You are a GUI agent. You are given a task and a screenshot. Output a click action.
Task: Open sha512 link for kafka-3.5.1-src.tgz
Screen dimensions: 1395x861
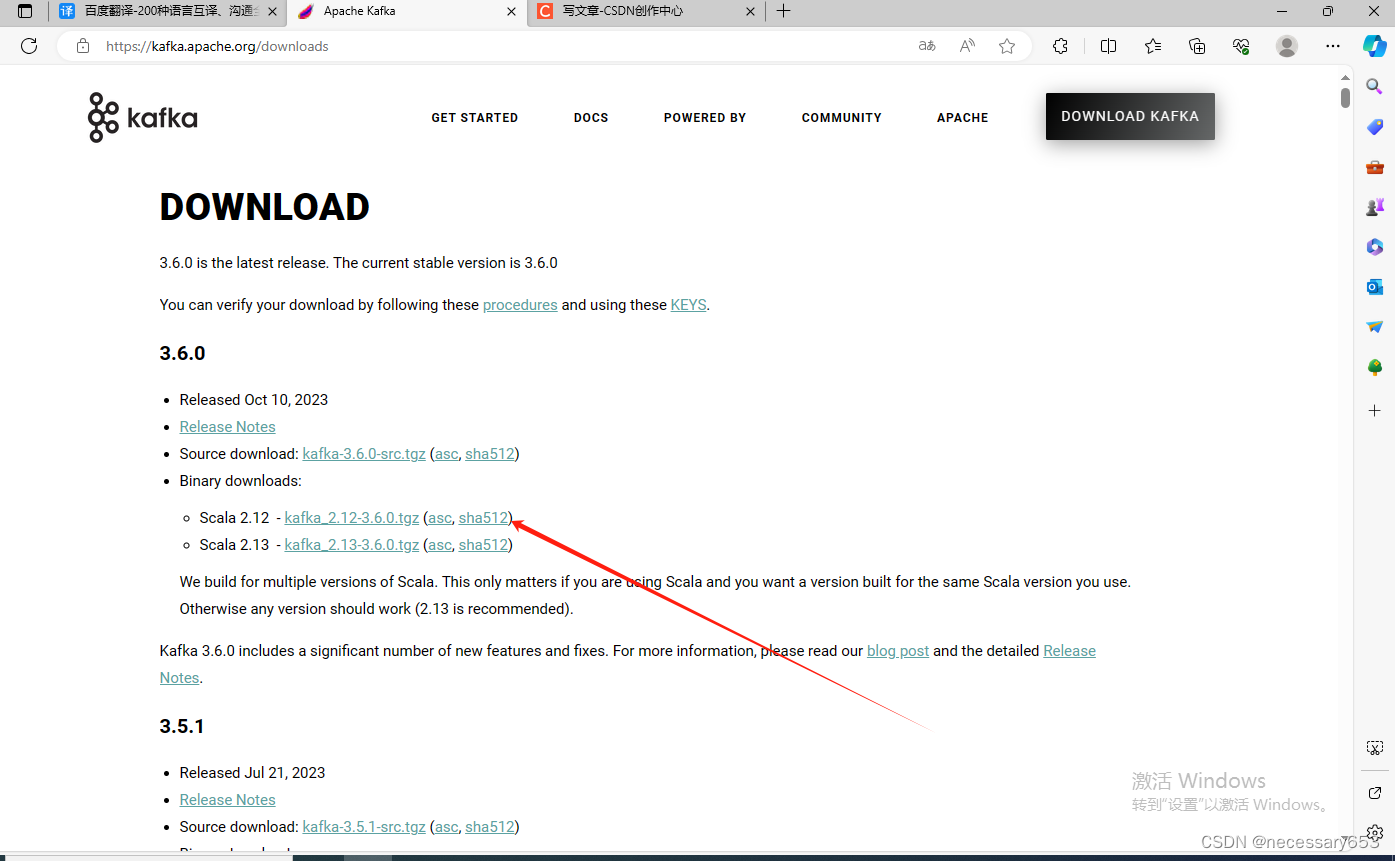click(490, 827)
